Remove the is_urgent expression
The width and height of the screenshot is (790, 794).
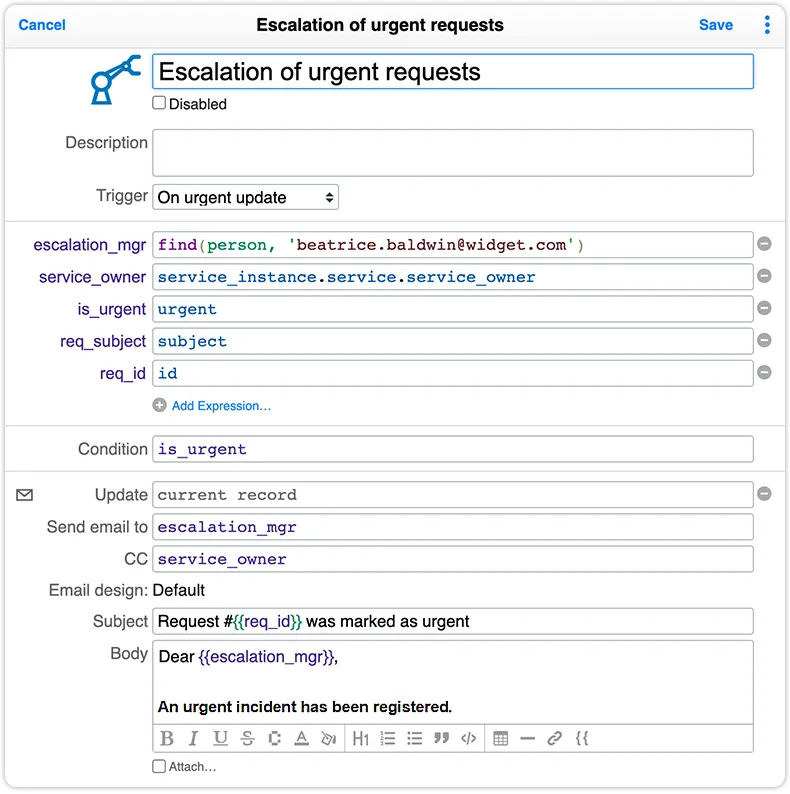point(764,308)
